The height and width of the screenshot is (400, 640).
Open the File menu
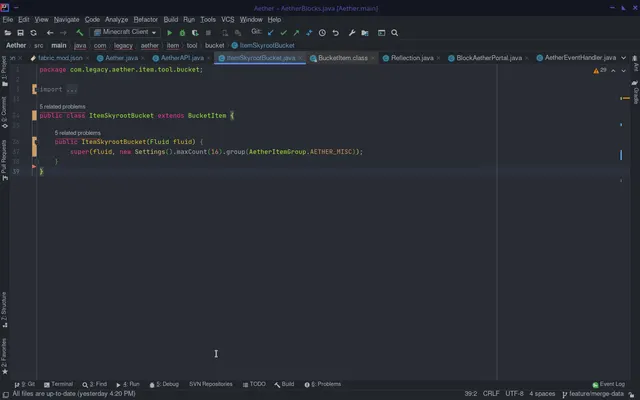pos(8,20)
